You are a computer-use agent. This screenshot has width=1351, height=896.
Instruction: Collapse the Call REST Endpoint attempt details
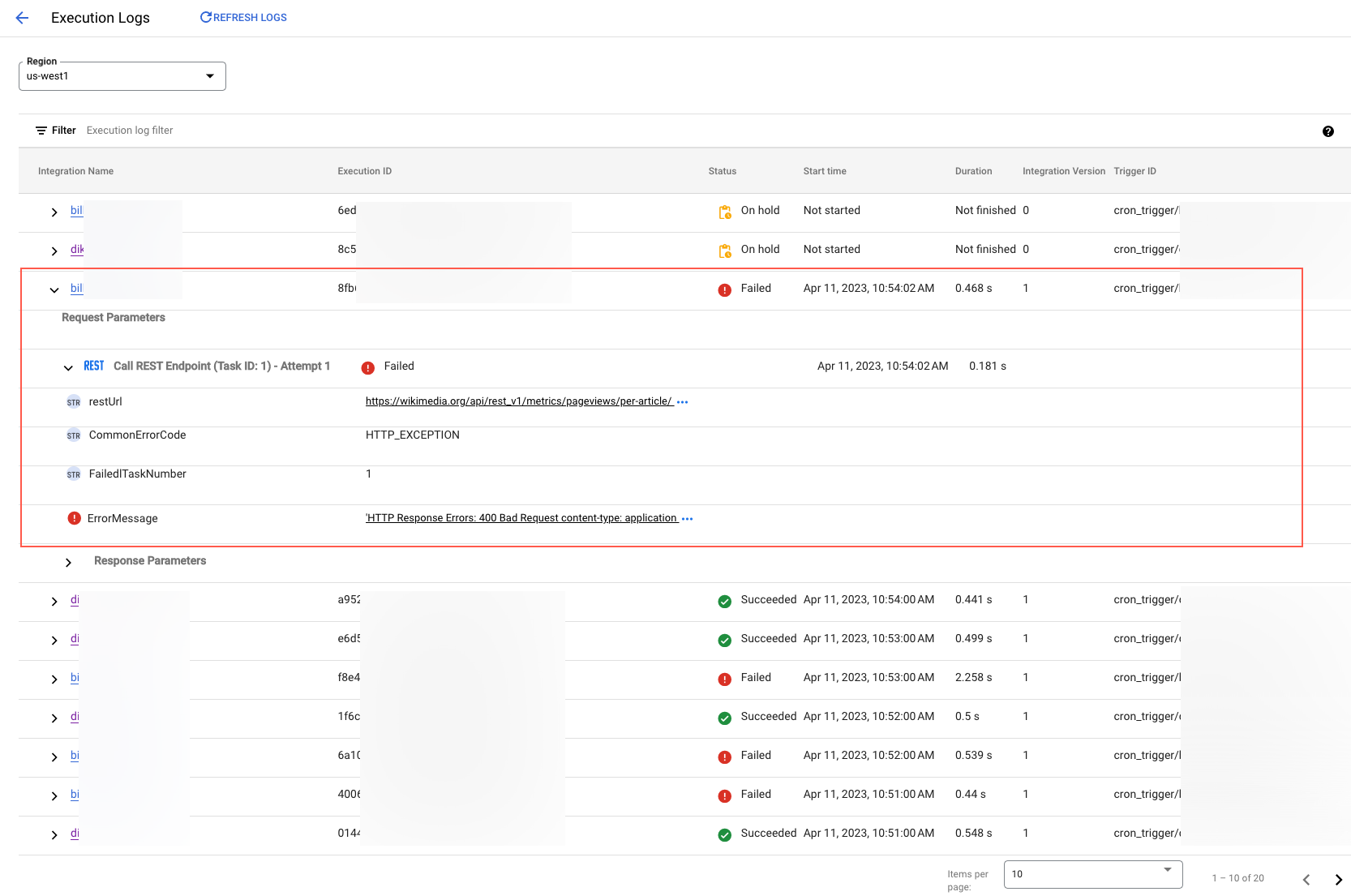point(68,368)
